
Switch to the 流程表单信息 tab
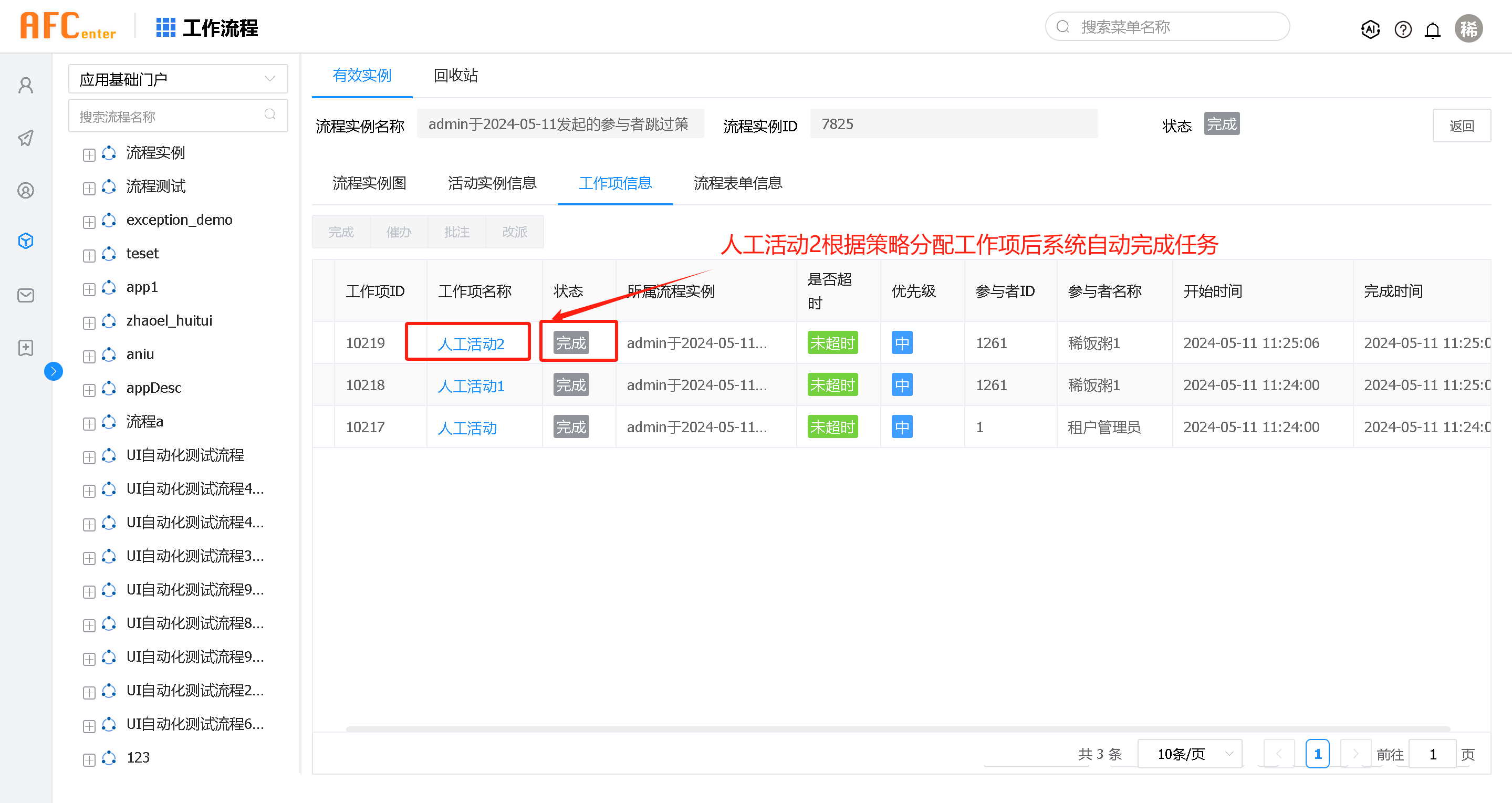point(737,183)
